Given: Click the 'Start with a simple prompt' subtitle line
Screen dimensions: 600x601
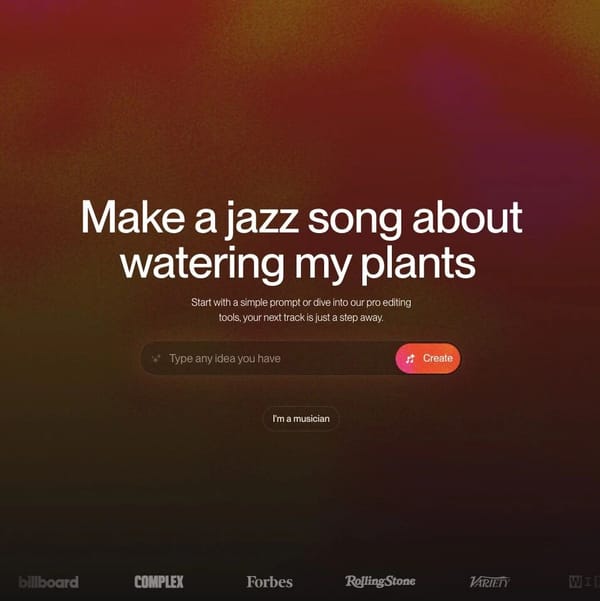Looking at the screenshot, I should tap(301, 302).
